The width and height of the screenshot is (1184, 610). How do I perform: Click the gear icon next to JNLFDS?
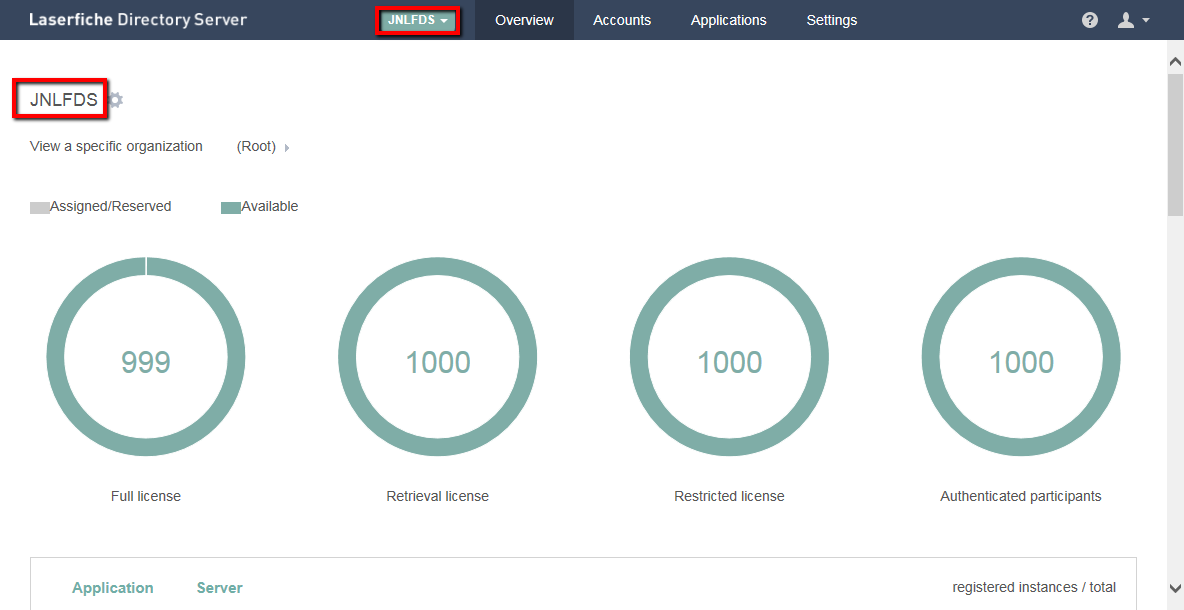[115, 100]
